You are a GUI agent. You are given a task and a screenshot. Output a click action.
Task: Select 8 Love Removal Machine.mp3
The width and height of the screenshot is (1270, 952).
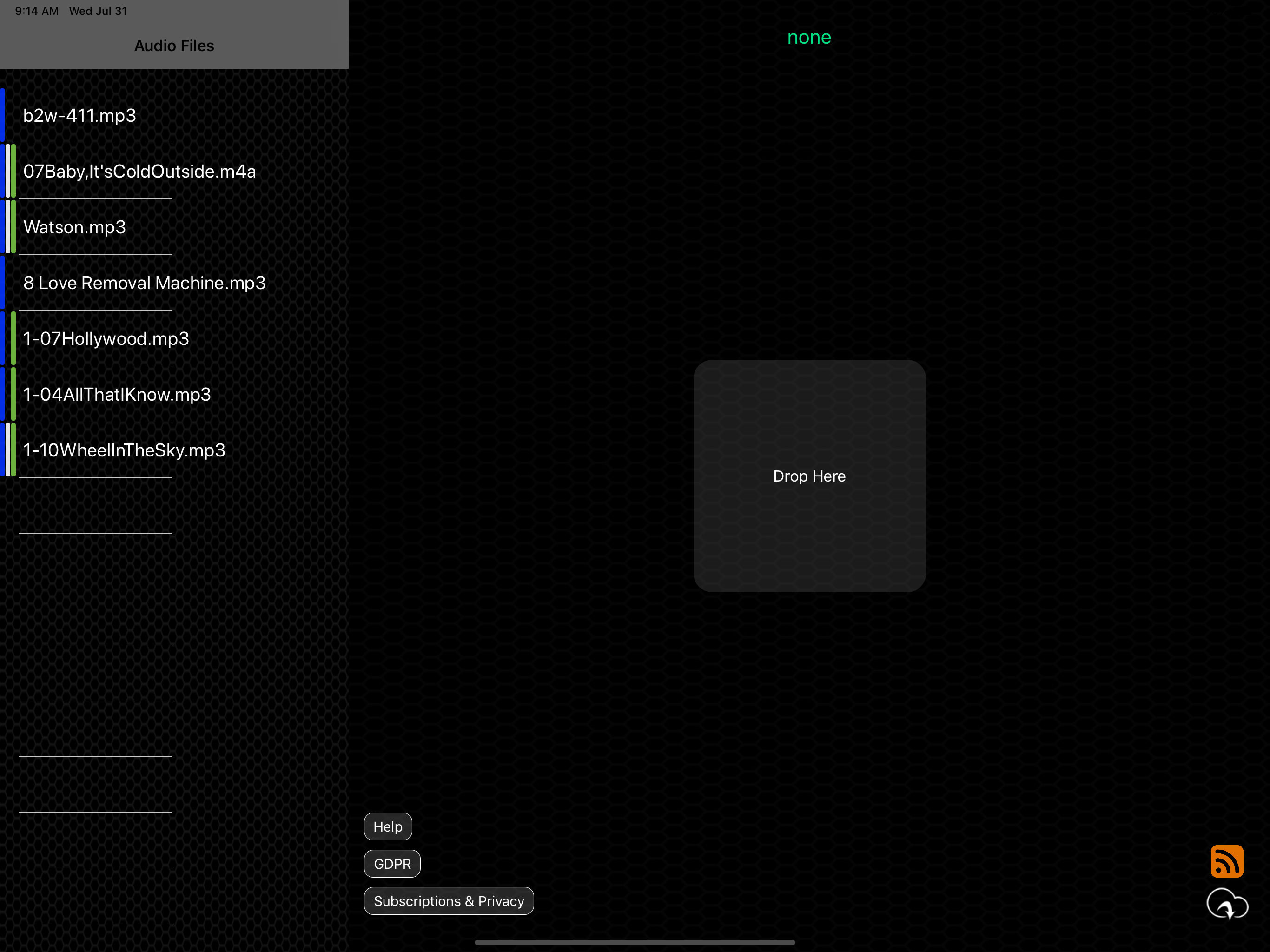click(x=174, y=283)
